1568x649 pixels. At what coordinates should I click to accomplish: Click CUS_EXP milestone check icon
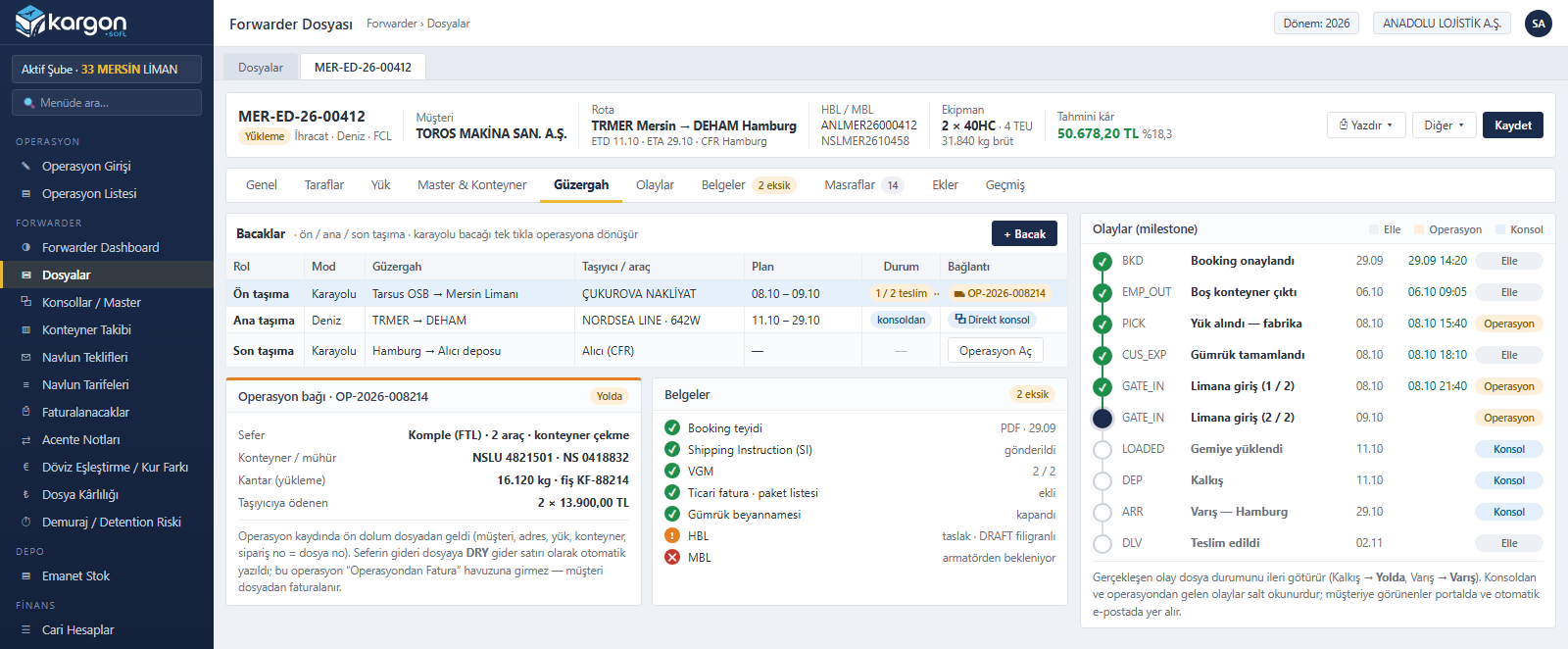pyautogui.click(x=1102, y=356)
